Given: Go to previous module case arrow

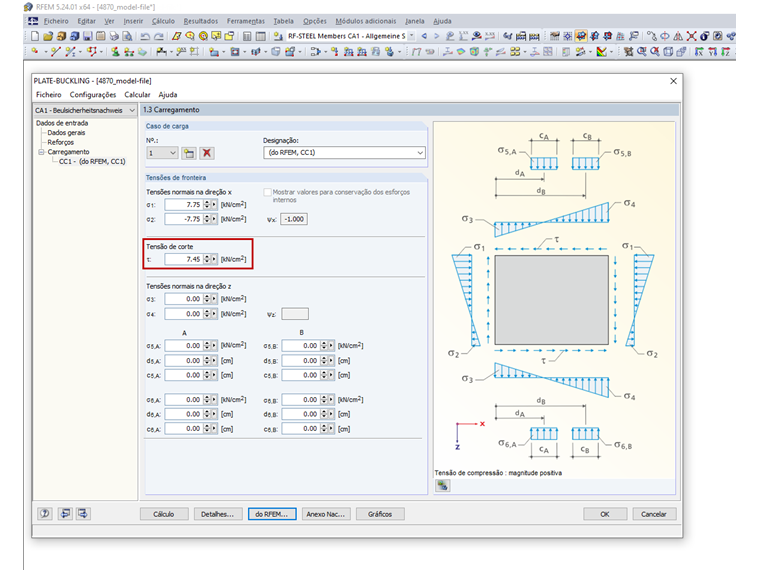Looking at the screenshot, I should (x=424, y=36).
